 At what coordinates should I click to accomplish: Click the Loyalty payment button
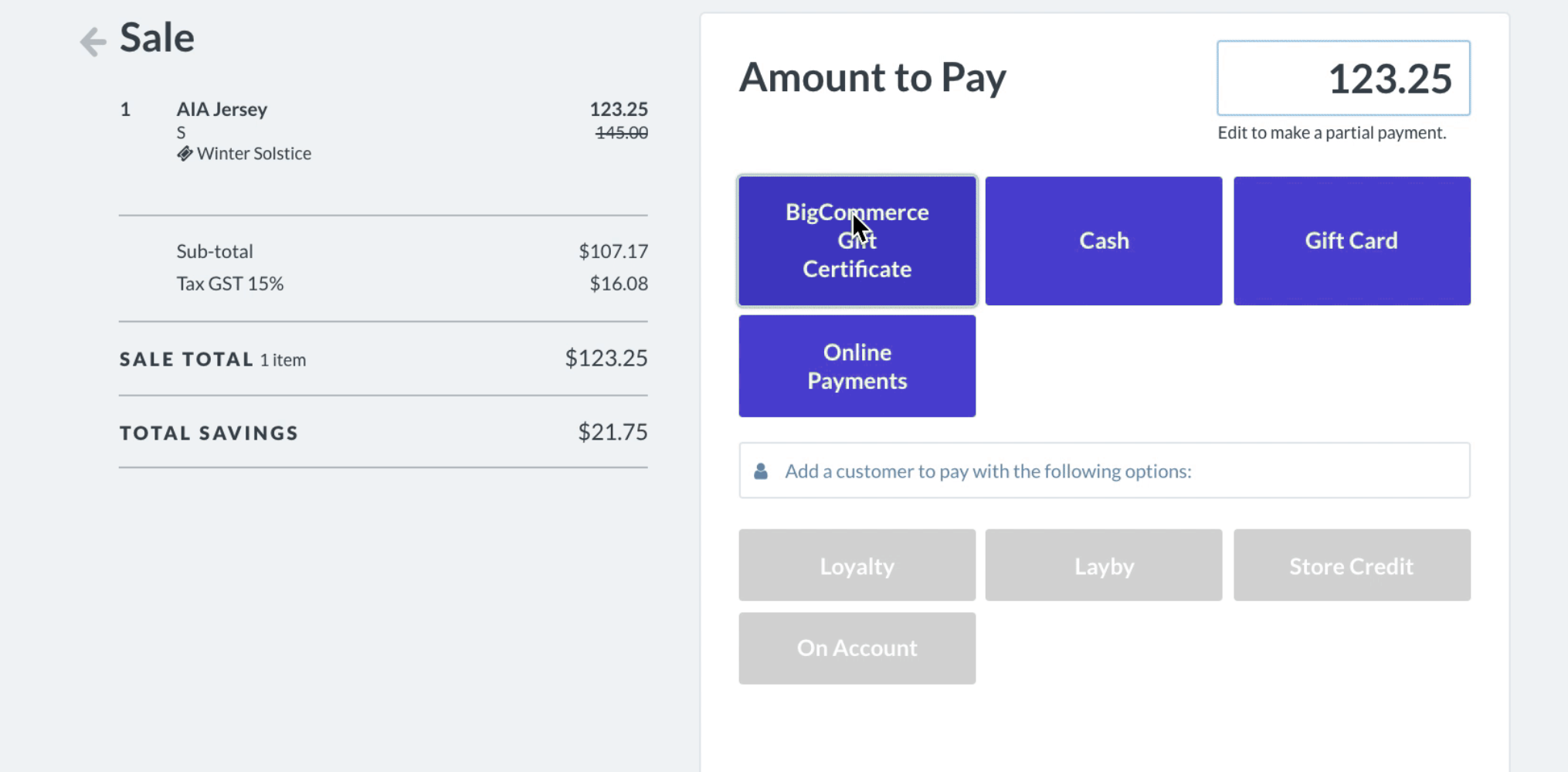857,566
